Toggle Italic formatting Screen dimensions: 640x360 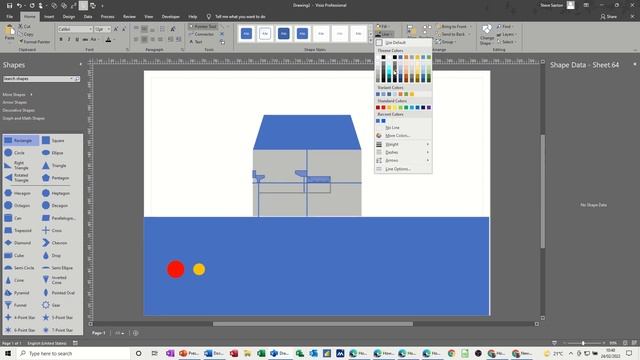point(69,40)
